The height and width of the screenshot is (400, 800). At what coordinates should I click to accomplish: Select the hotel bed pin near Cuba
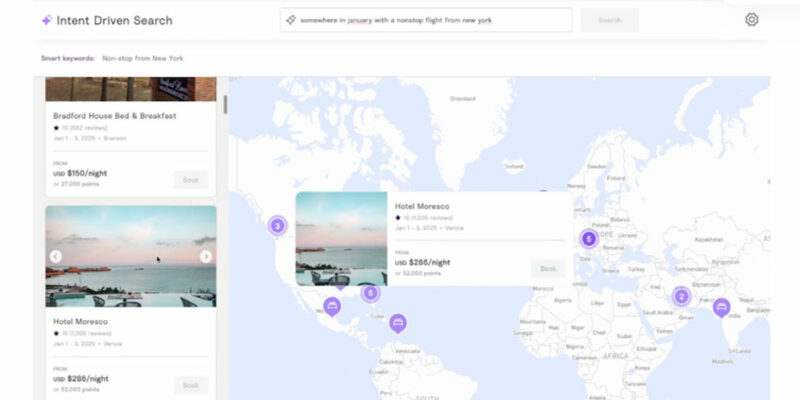[397, 323]
